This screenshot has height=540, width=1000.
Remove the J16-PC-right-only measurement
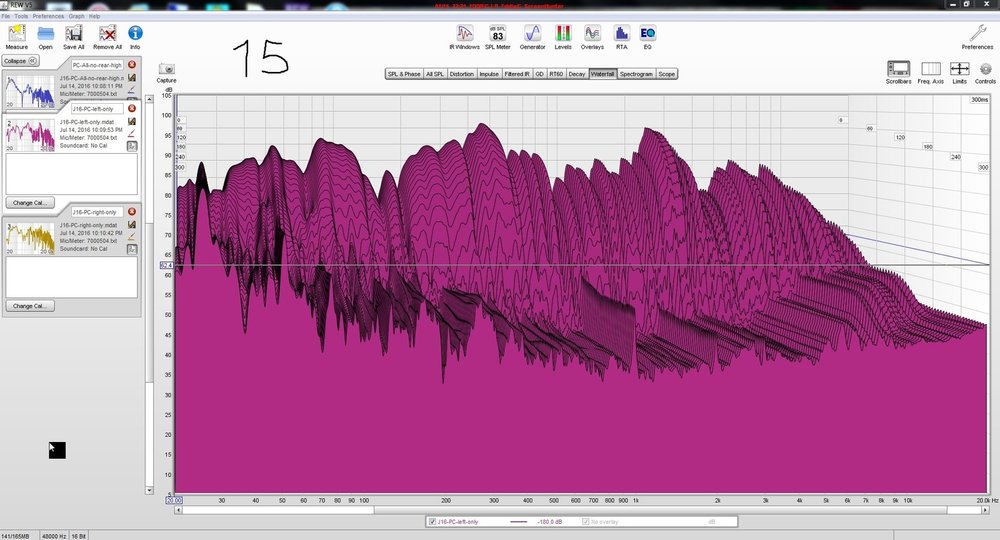tap(132, 212)
